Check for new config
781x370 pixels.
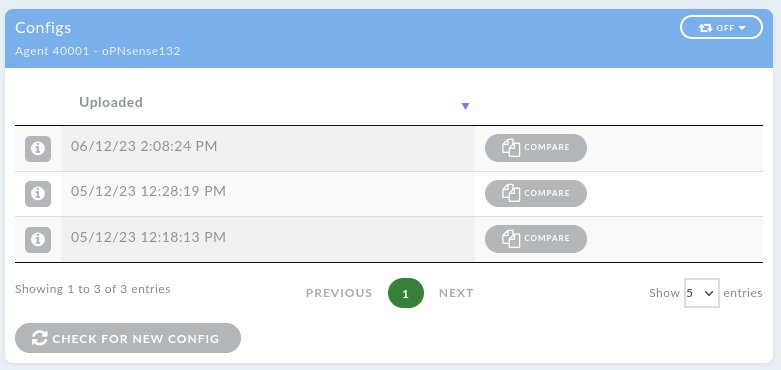pos(128,338)
